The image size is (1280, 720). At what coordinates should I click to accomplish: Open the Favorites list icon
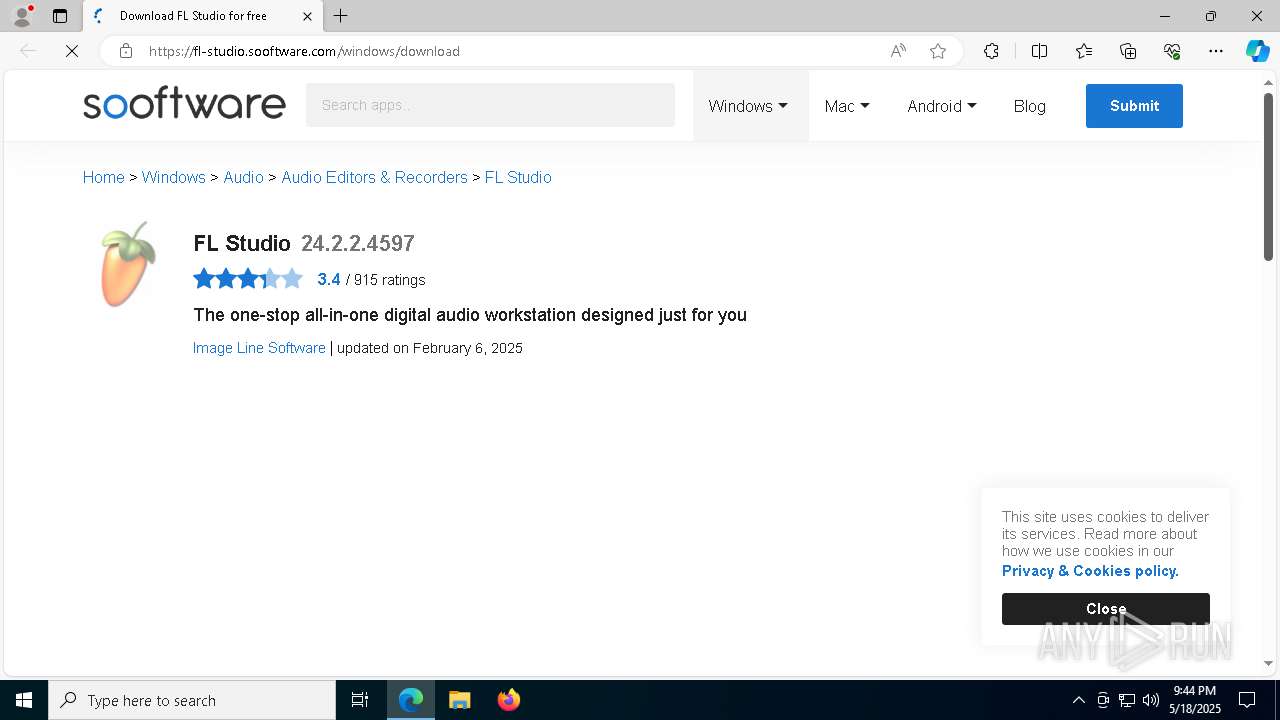(1084, 51)
